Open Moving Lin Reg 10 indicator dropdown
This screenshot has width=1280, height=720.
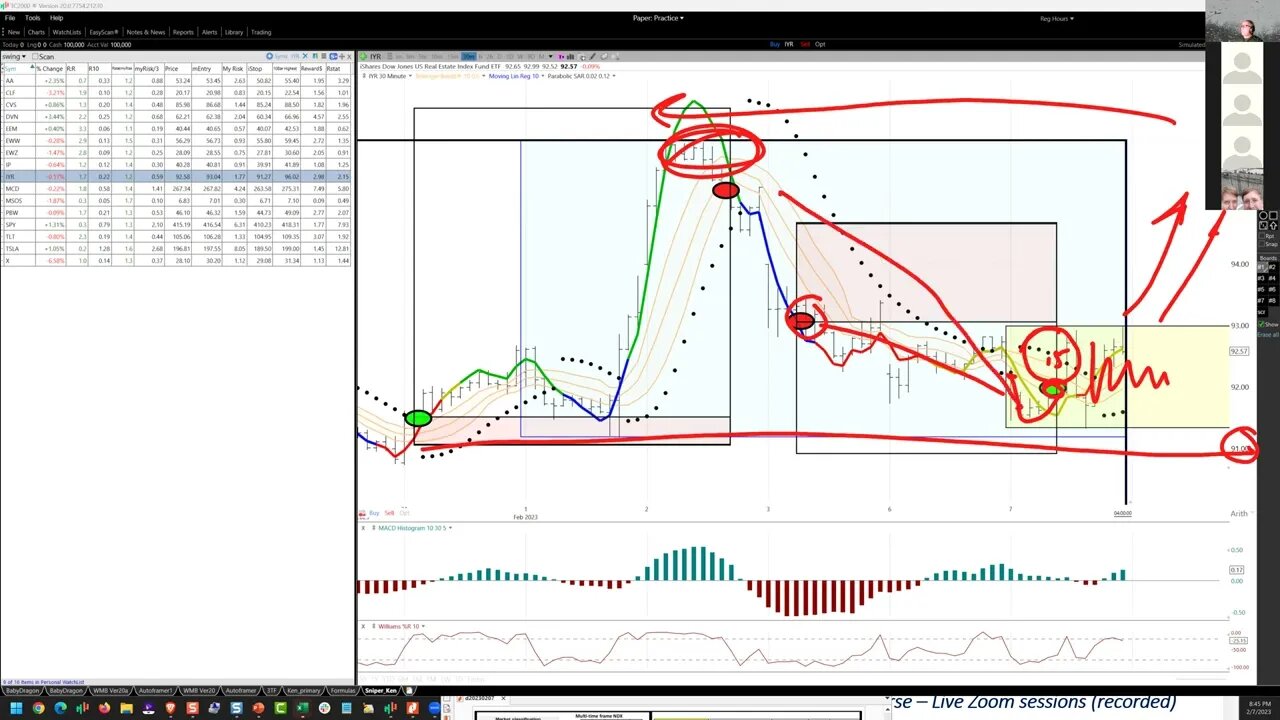click(x=518, y=76)
